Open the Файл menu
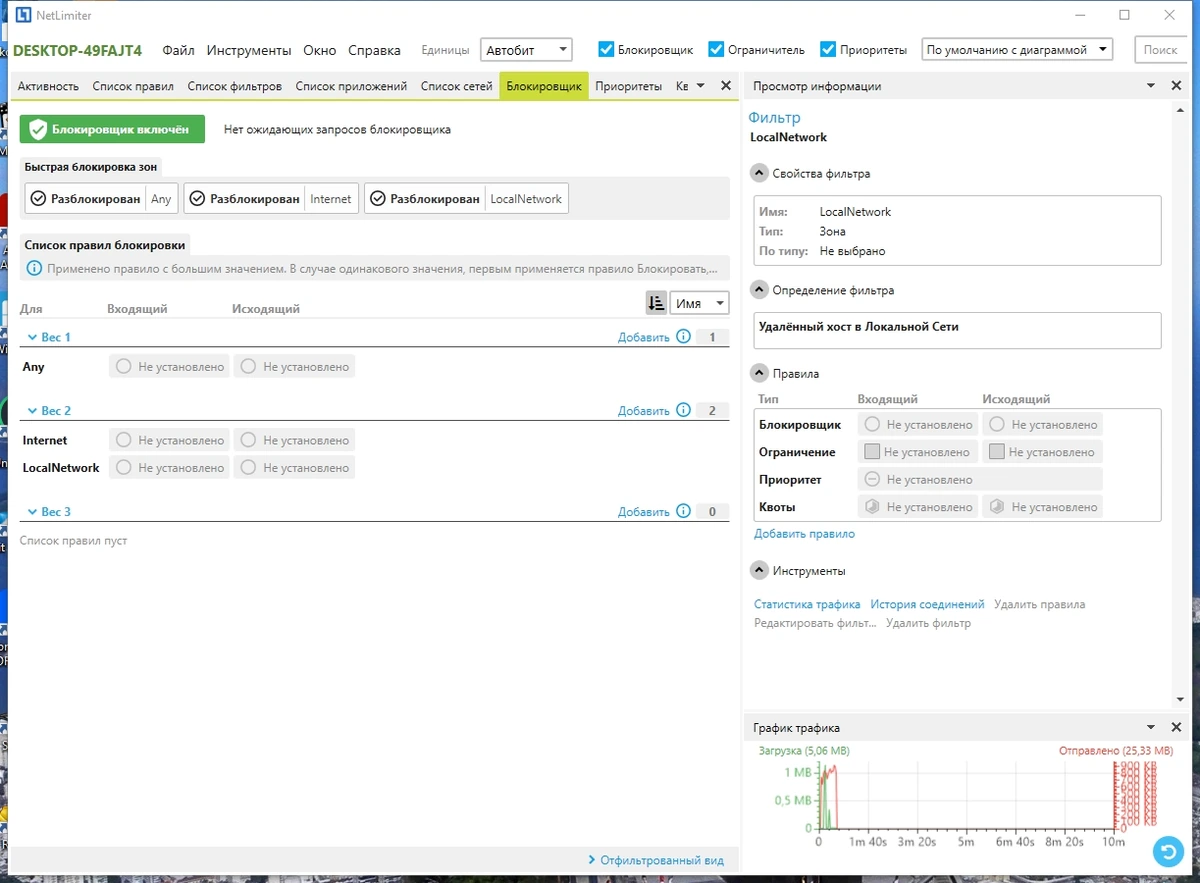This screenshot has width=1200, height=883. point(178,50)
